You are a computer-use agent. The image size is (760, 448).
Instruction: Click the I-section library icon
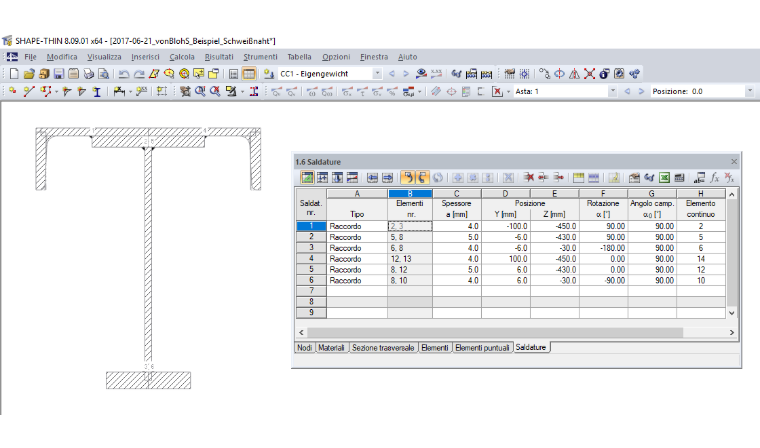[97, 91]
